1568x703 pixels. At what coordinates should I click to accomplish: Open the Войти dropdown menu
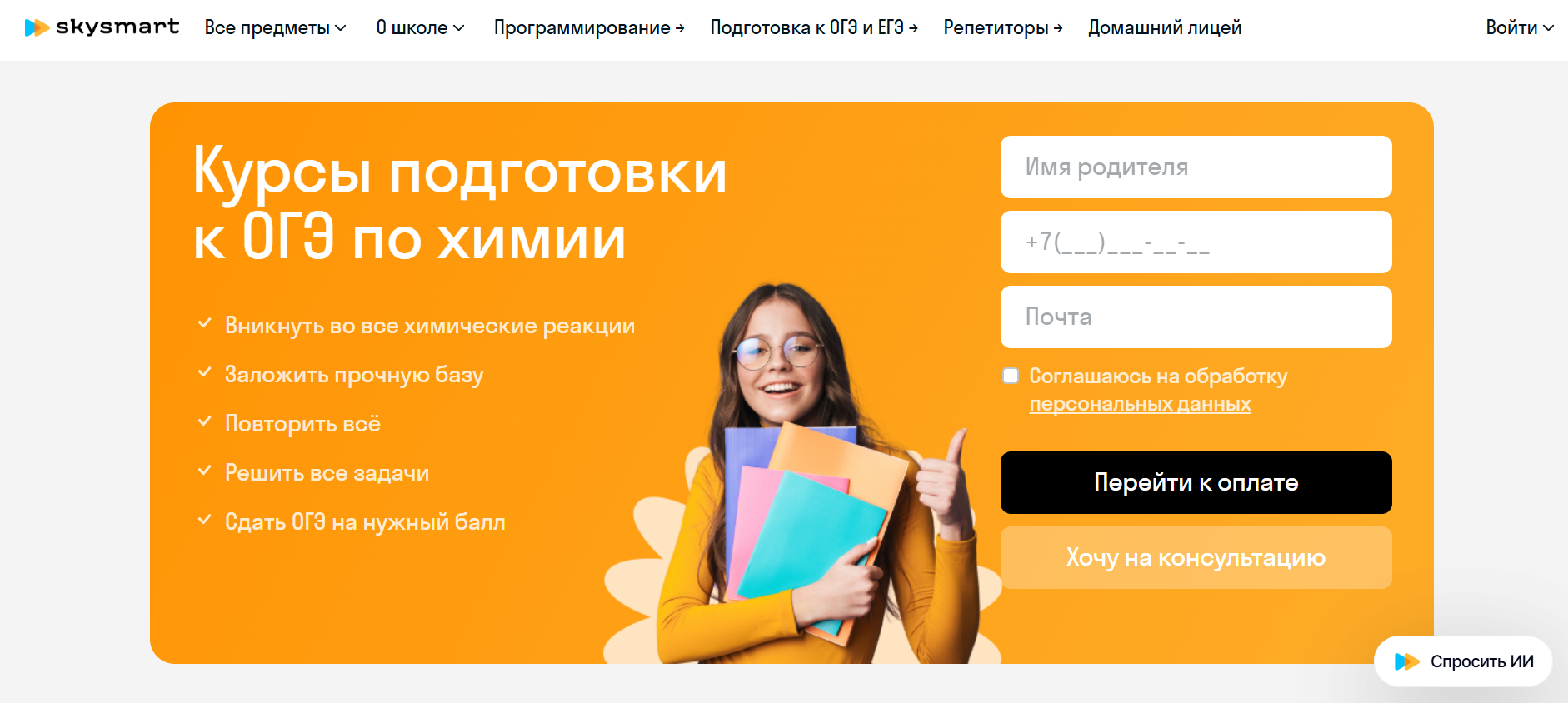[x=1520, y=27]
